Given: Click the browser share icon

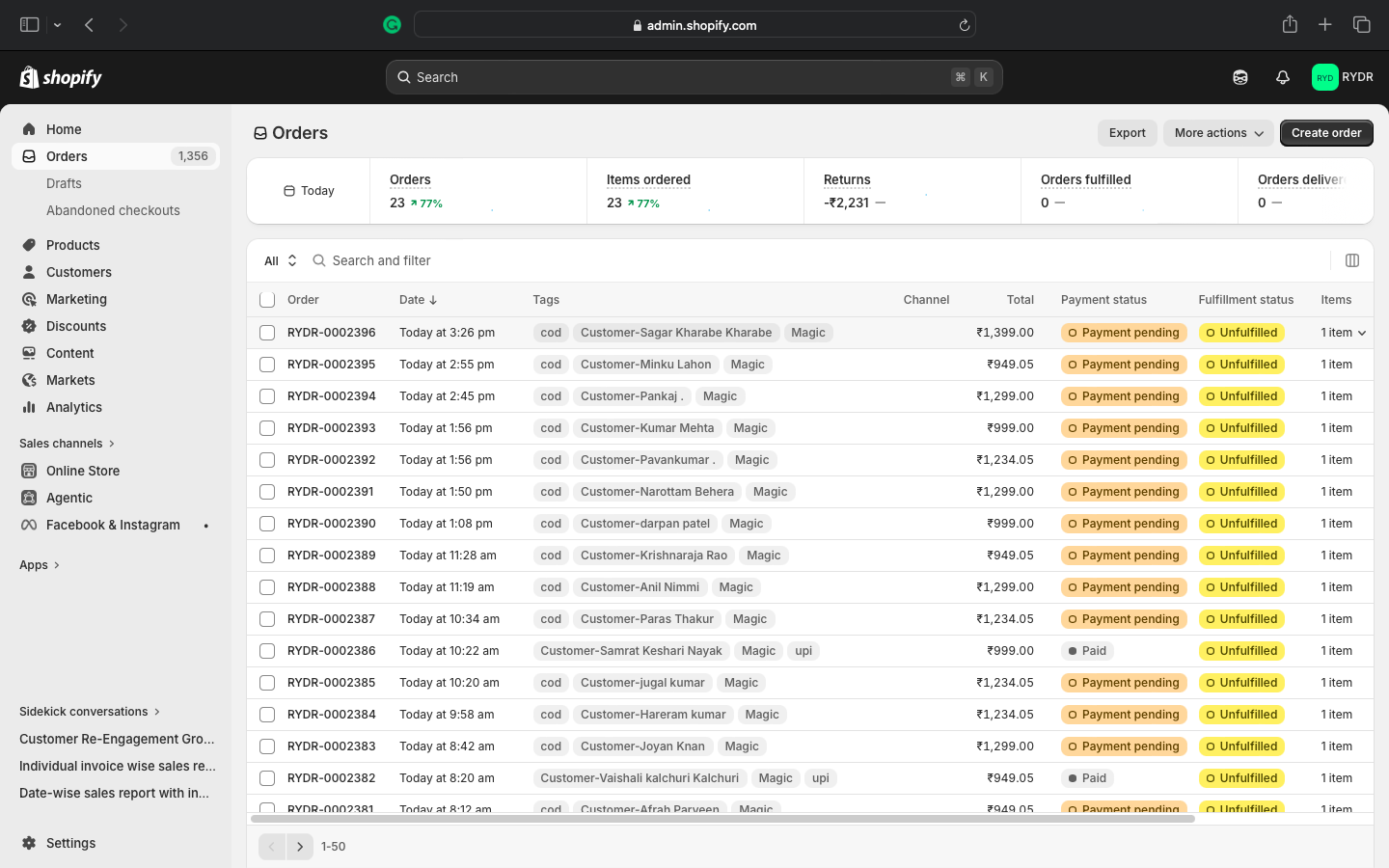Looking at the screenshot, I should click(x=1290, y=24).
